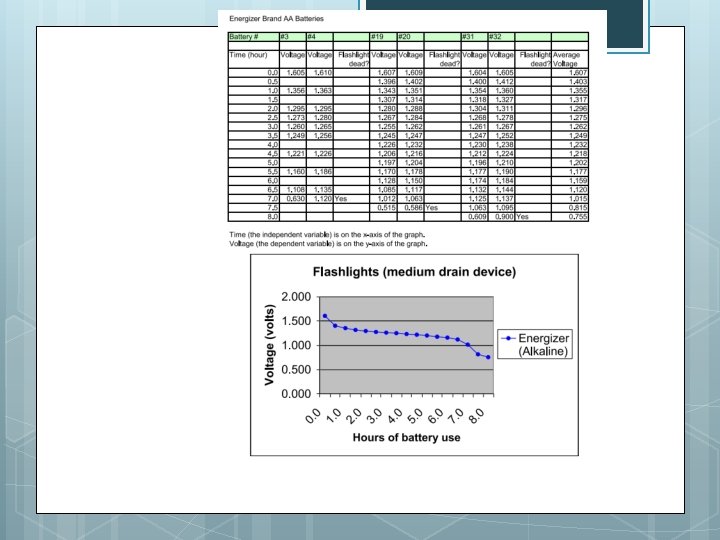This screenshot has height=540, width=720.
Task: Select the 0.609 voltage cell
Action: 474,217
